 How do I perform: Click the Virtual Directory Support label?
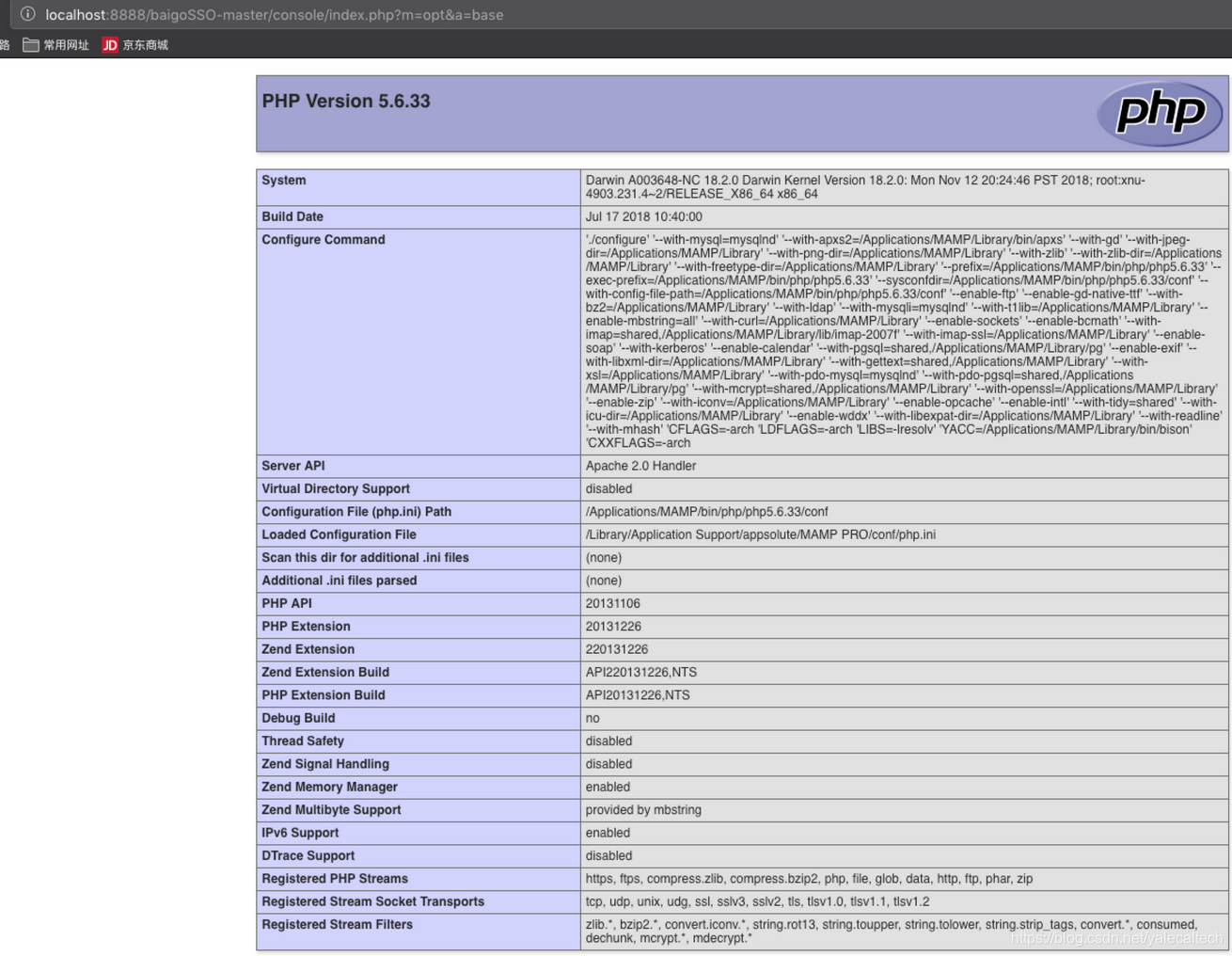(336, 488)
